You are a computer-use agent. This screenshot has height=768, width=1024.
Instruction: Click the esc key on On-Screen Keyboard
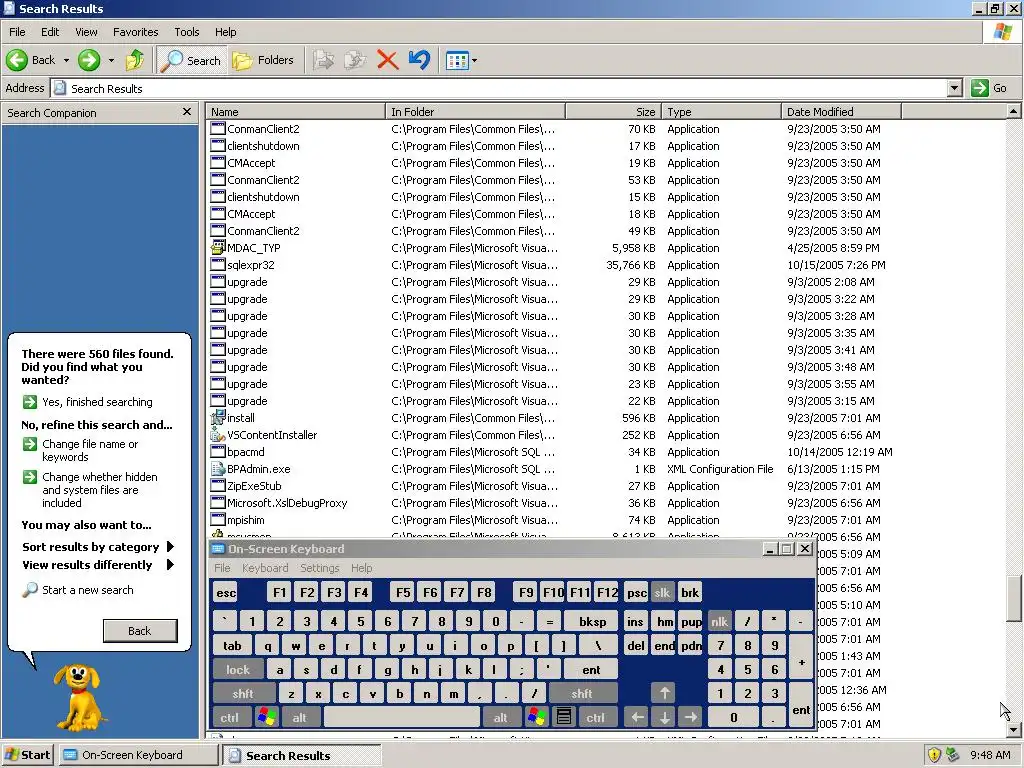coord(226,592)
